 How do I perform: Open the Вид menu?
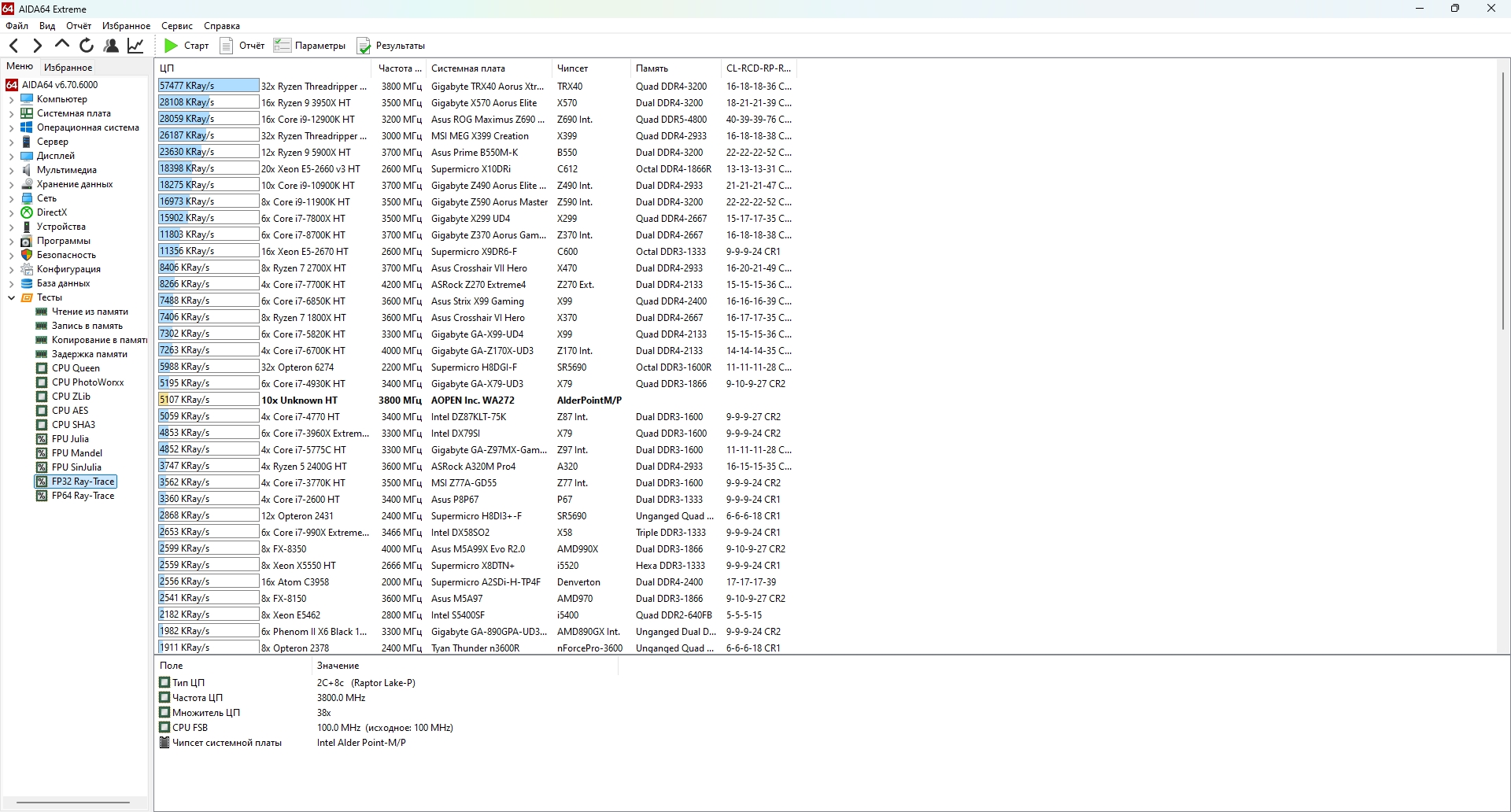47,26
